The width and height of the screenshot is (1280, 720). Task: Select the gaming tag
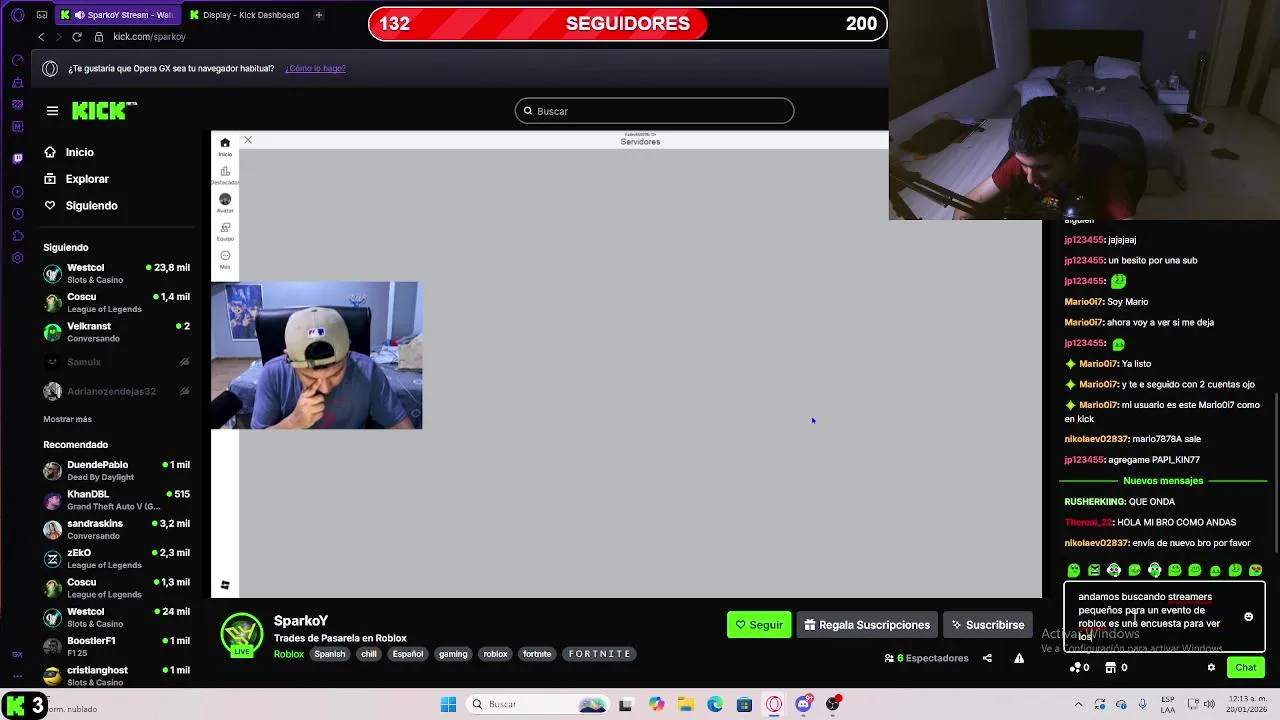pos(453,654)
